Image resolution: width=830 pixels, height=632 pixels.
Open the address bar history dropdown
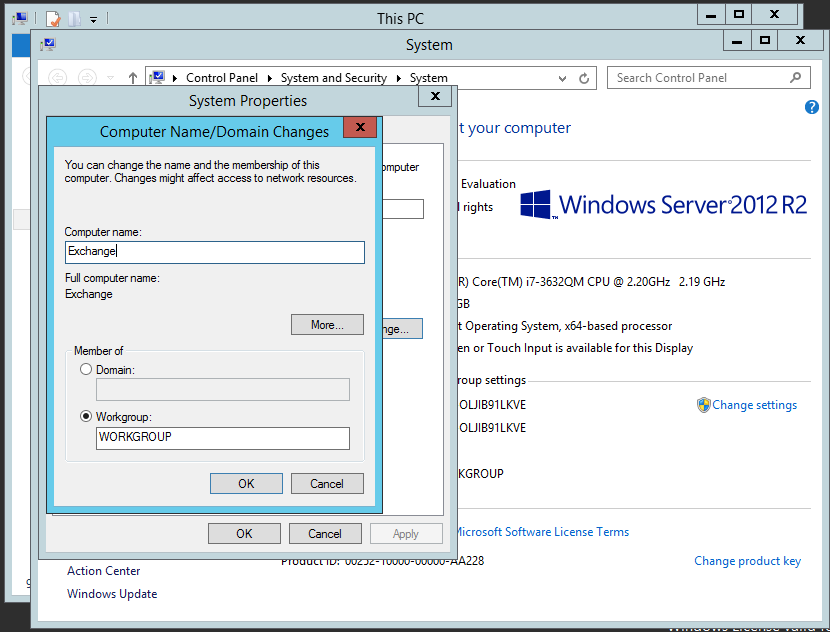click(x=562, y=79)
